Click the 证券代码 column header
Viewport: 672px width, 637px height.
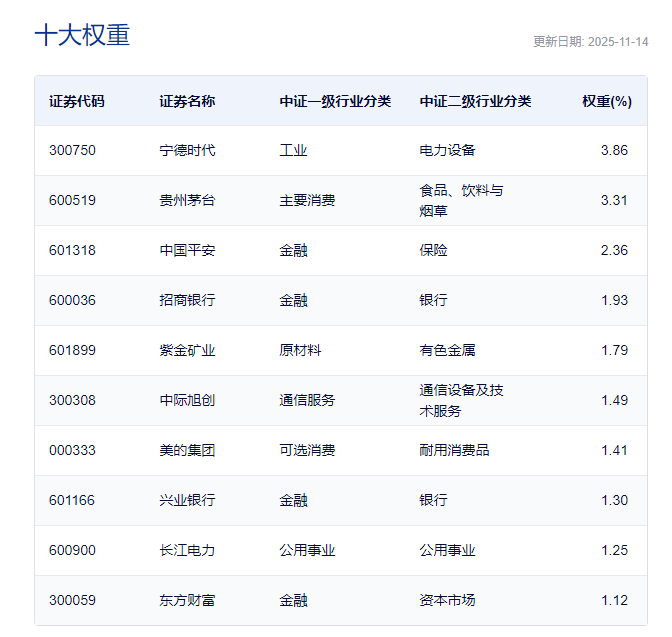[x=77, y=101]
